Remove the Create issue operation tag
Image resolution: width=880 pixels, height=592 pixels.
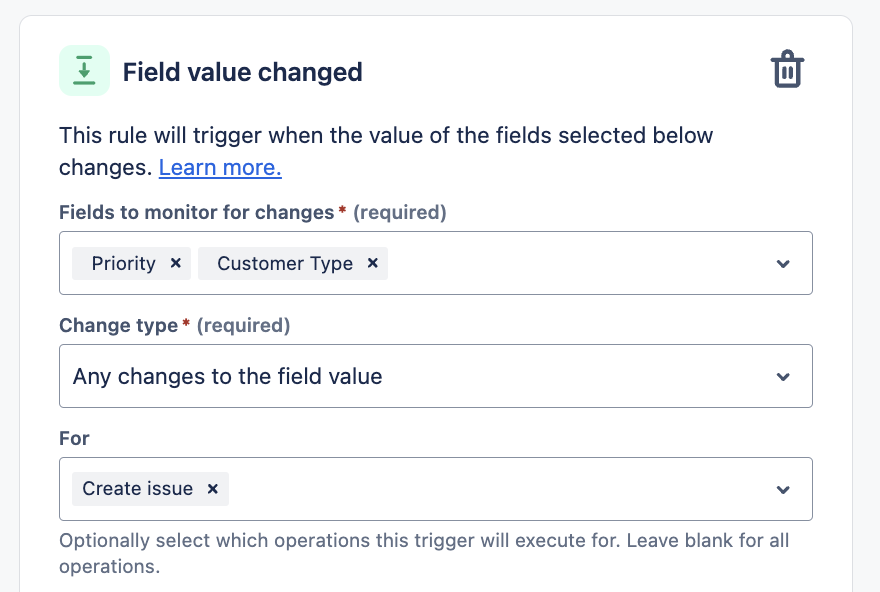point(213,489)
